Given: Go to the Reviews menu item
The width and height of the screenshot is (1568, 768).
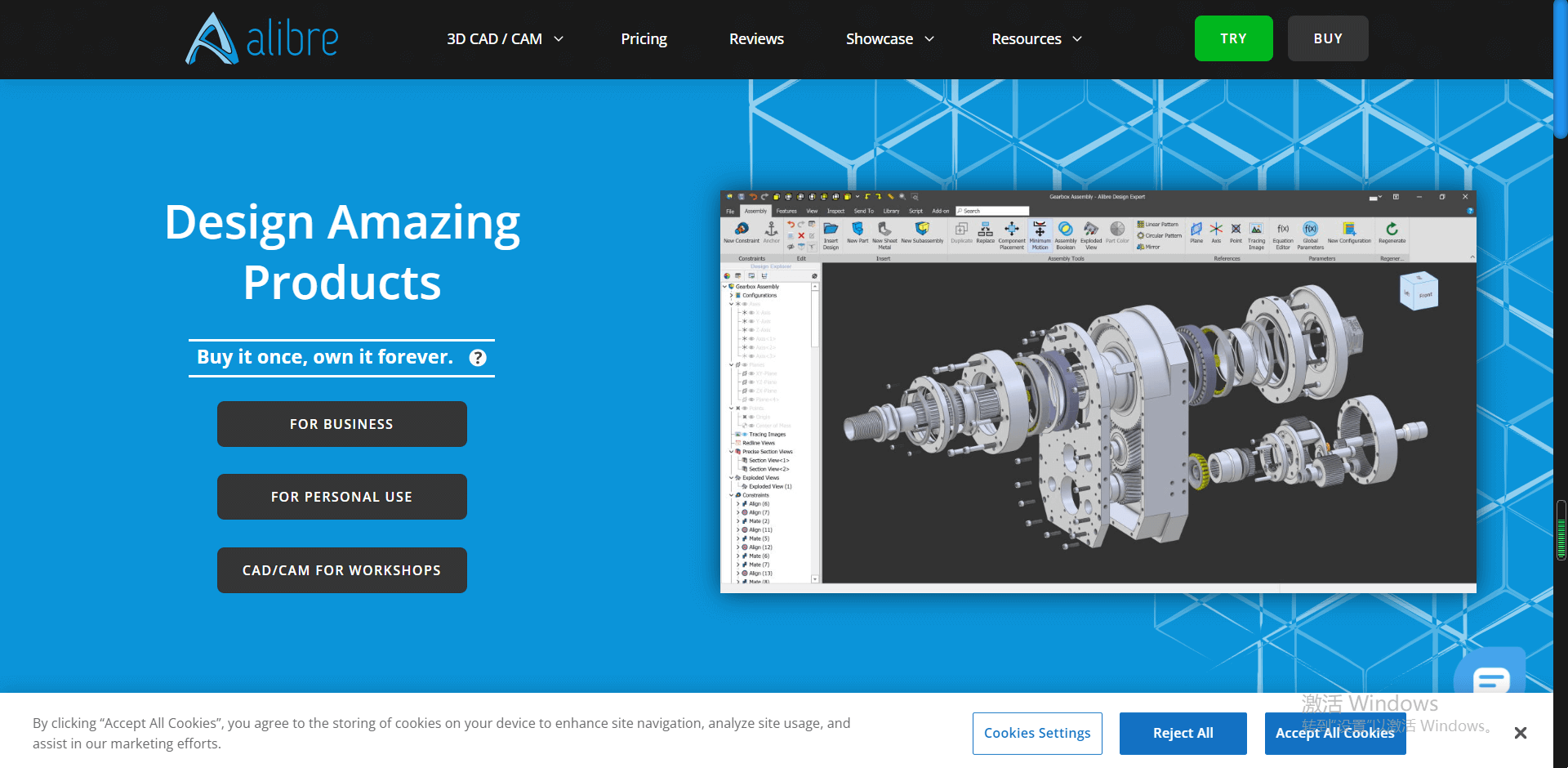Looking at the screenshot, I should point(756,39).
